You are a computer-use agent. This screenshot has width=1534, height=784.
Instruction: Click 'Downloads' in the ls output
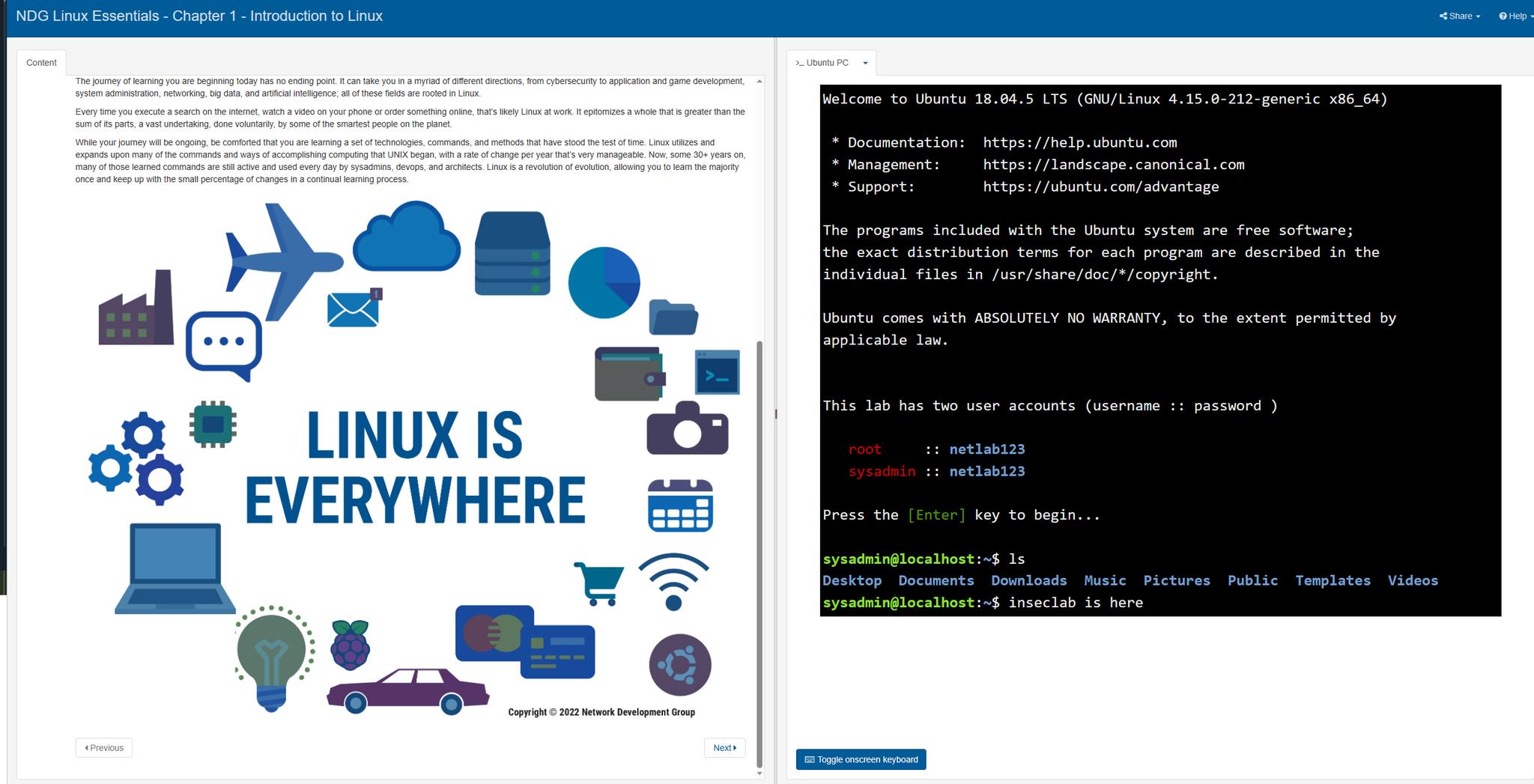click(x=1029, y=580)
